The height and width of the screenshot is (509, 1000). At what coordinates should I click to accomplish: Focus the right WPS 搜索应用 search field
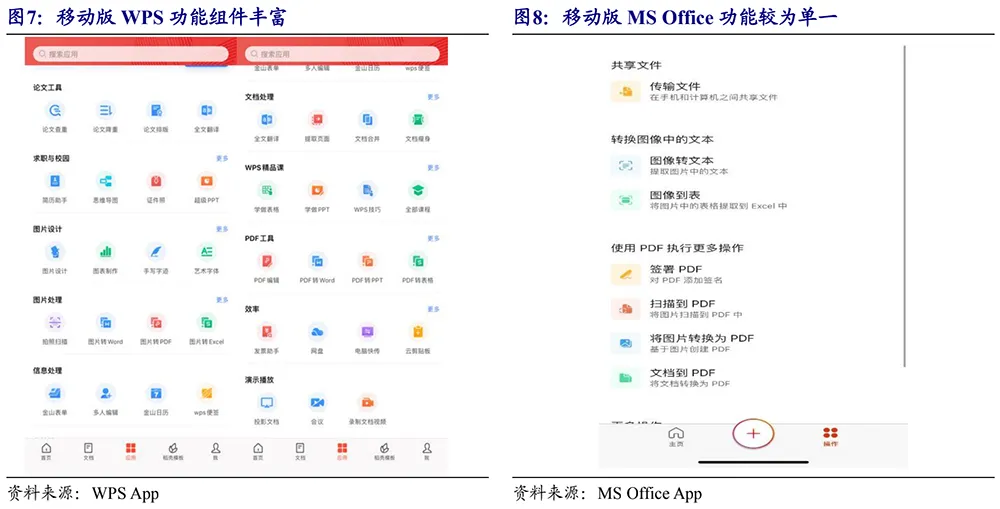point(342,54)
